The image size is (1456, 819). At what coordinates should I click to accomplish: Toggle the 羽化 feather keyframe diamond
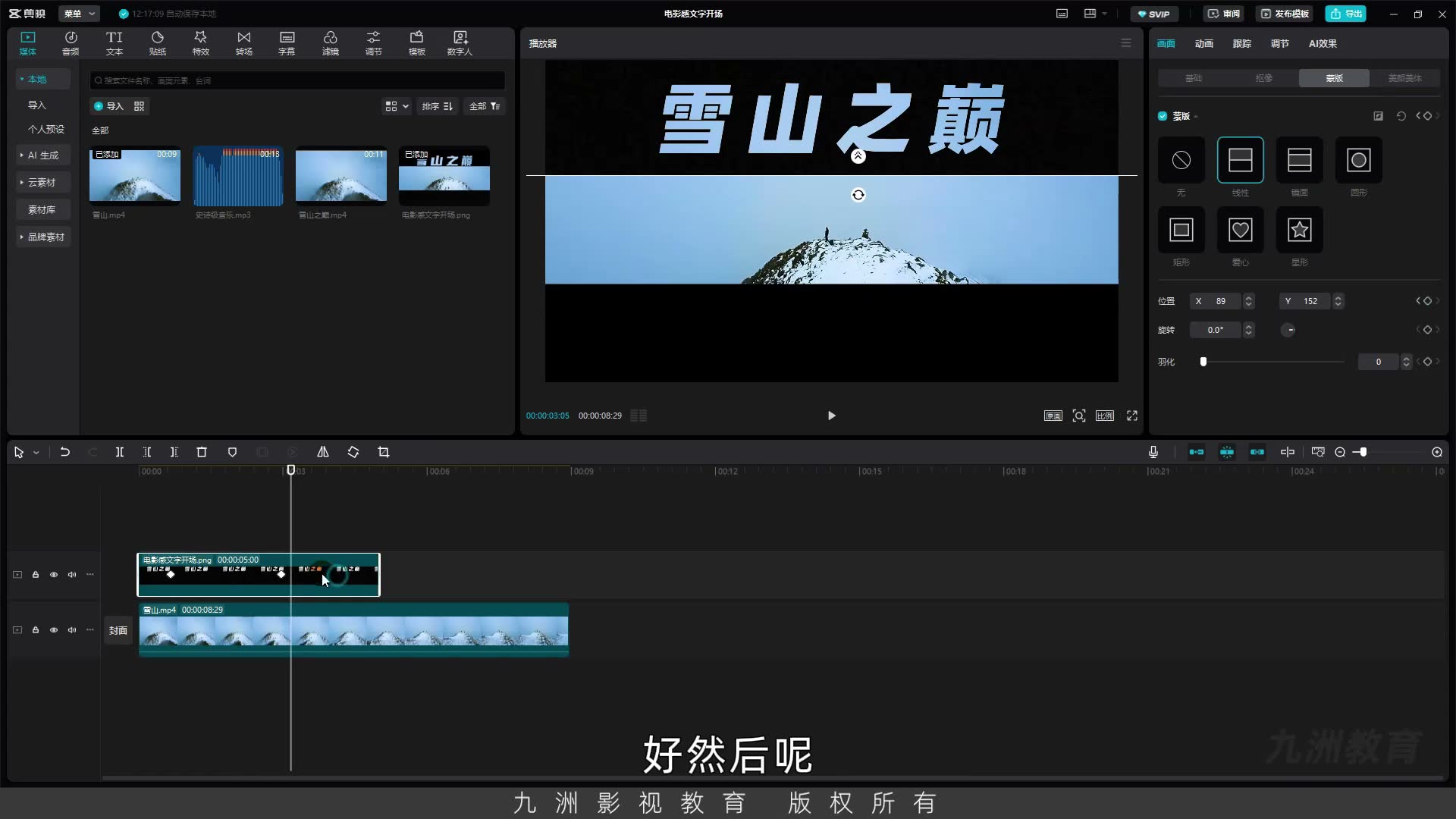pos(1427,362)
